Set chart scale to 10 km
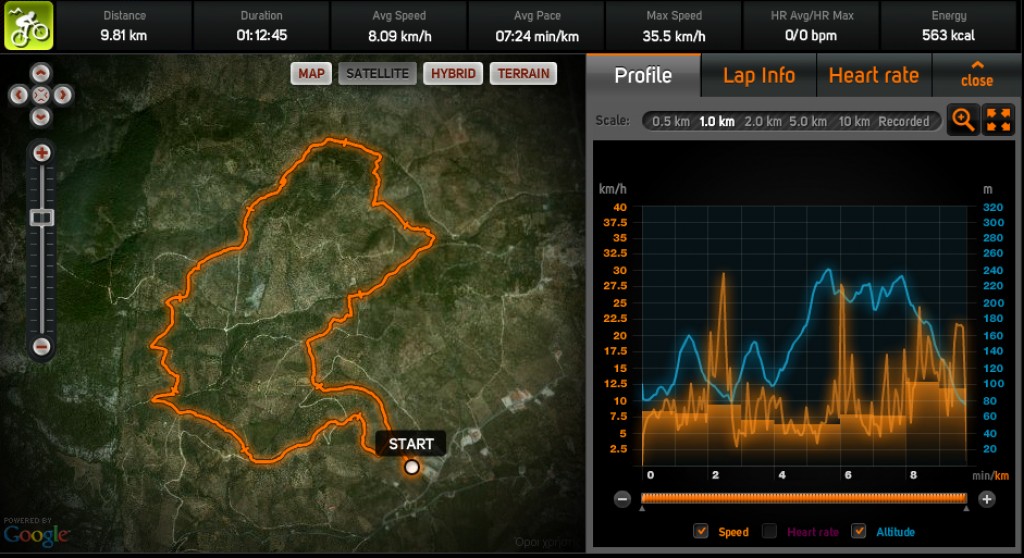This screenshot has width=1024, height=558. click(854, 122)
